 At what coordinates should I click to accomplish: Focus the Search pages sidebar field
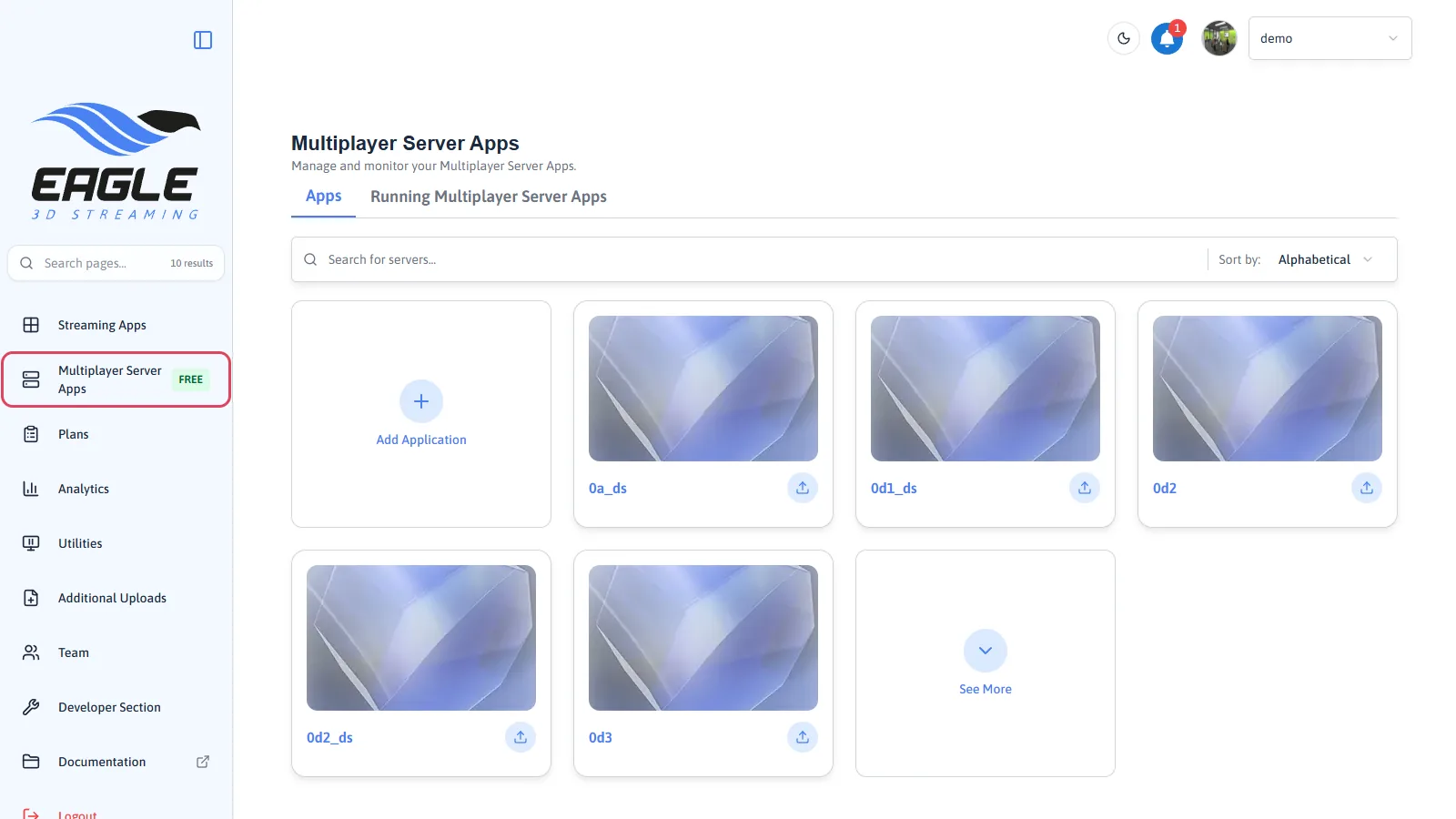pyautogui.click(x=116, y=263)
